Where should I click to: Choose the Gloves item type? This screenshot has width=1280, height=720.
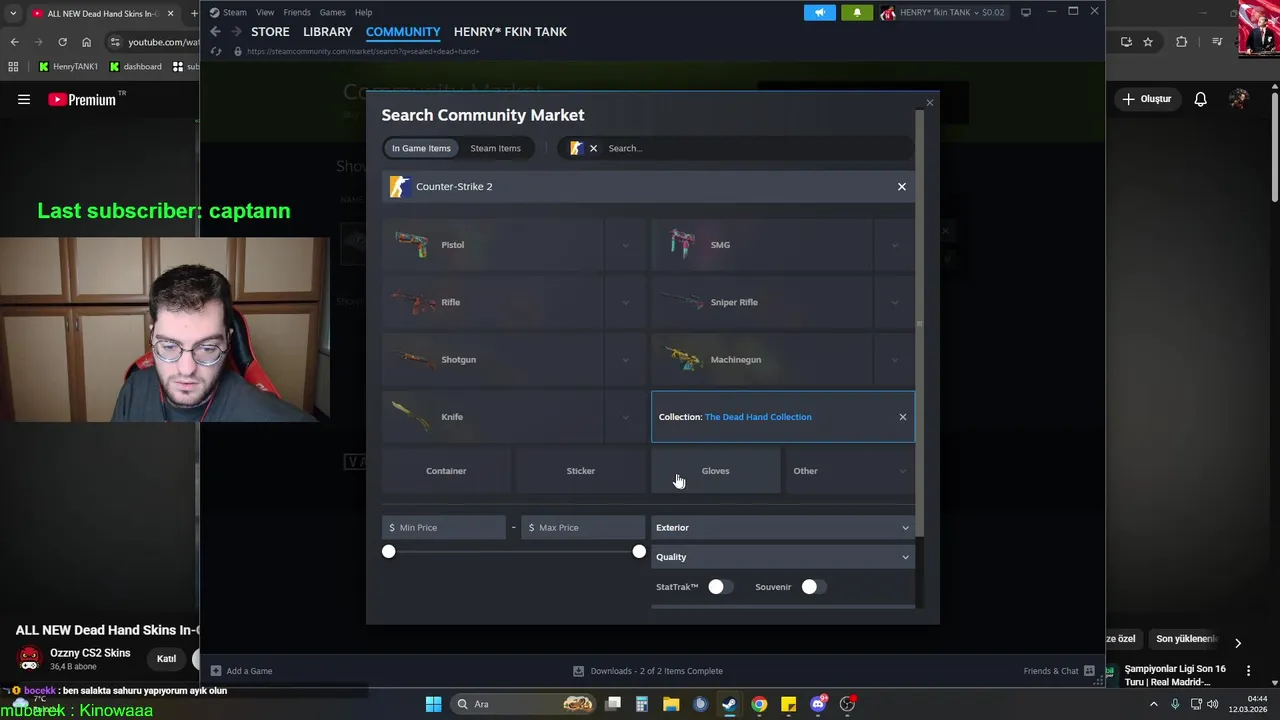point(716,471)
